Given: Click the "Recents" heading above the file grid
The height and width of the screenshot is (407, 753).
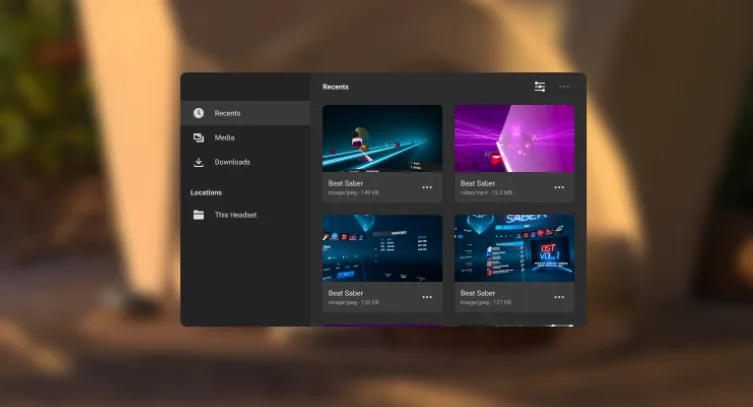Looking at the screenshot, I should (x=336, y=87).
